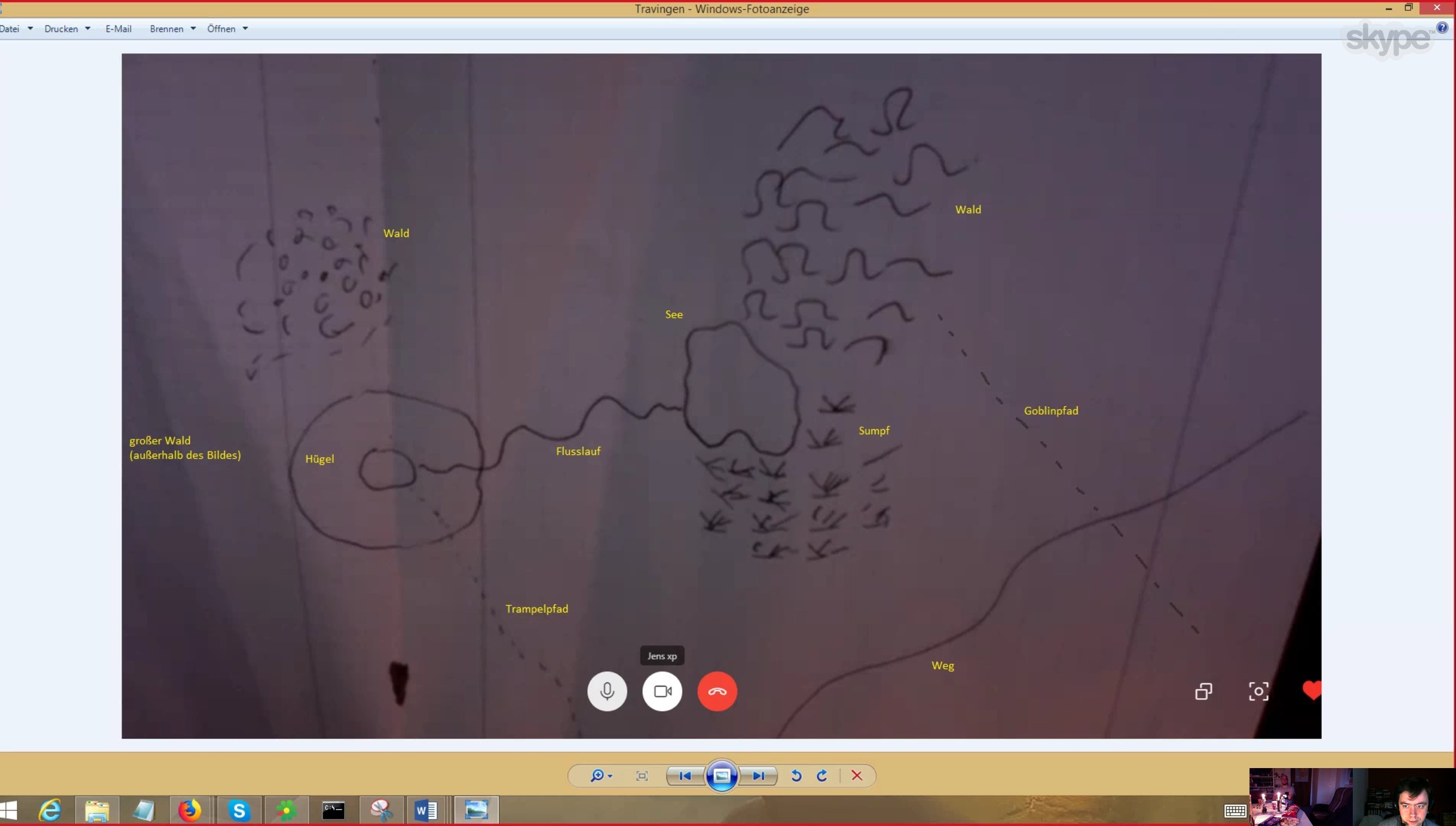The height and width of the screenshot is (826, 1456).
Task: Click the fit-to-window actual size icon
Action: (642, 776)
